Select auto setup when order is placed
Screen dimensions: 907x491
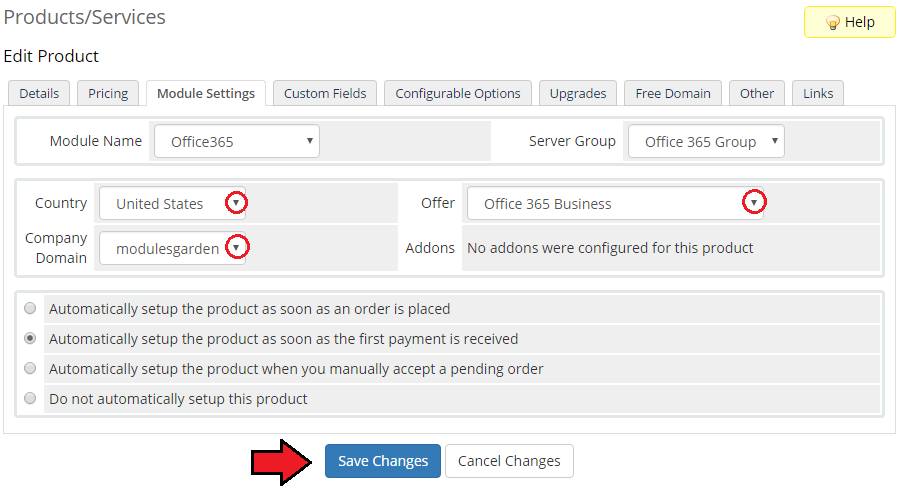pos(30,308)
